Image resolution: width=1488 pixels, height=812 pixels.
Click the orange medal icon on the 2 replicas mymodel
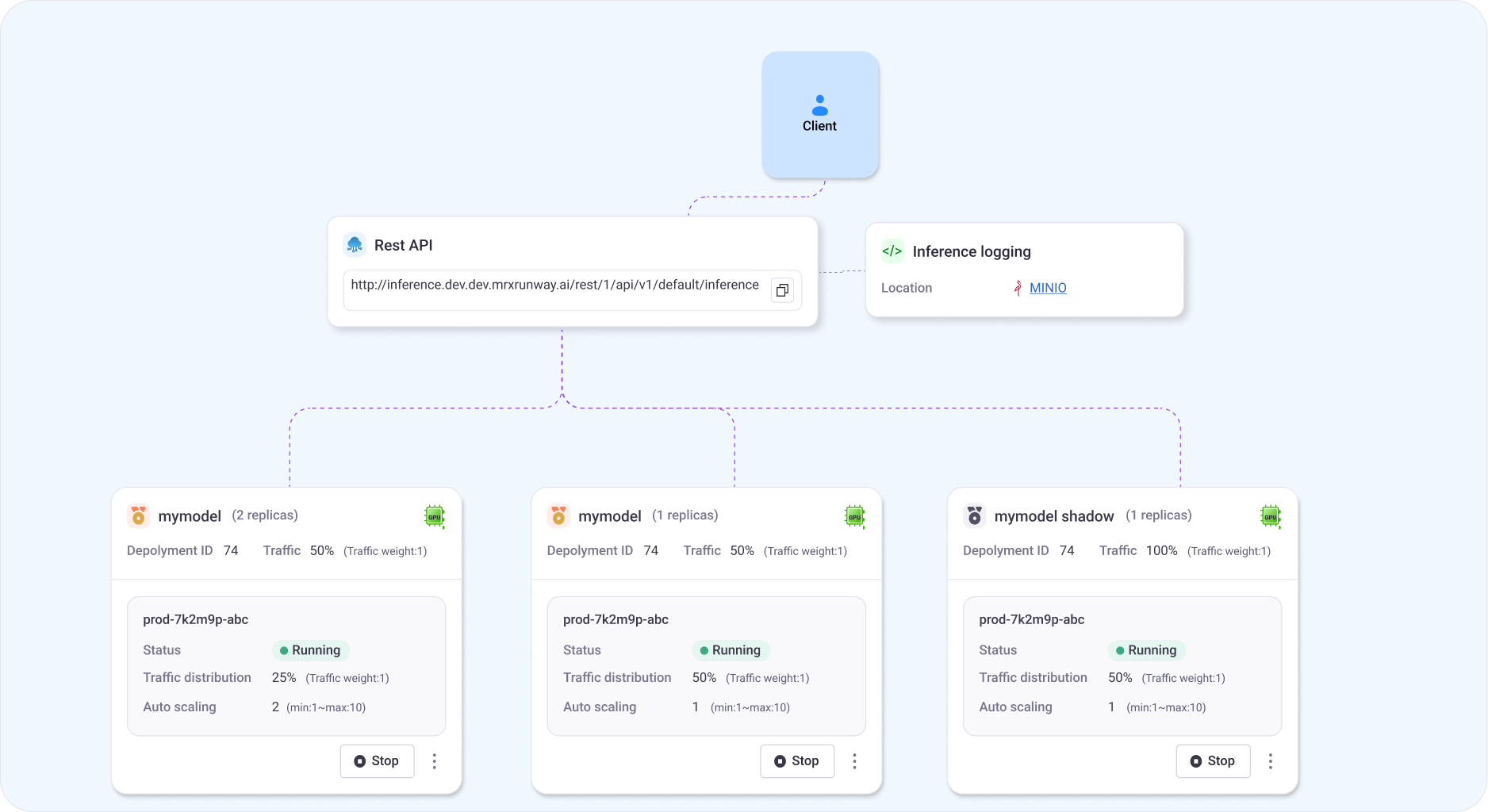point(138,516)
